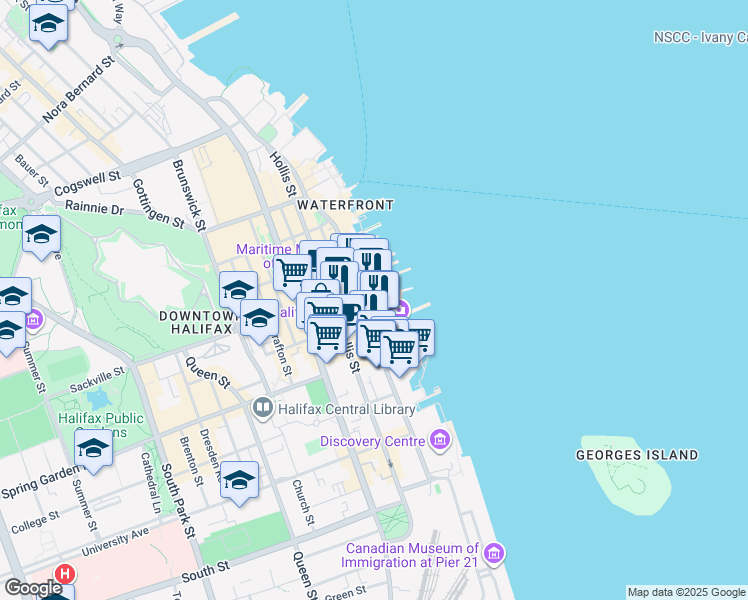Open the Google logo link
Image resolution: width=748 pixels, height=600 pixels.
[x=33, y=588]
